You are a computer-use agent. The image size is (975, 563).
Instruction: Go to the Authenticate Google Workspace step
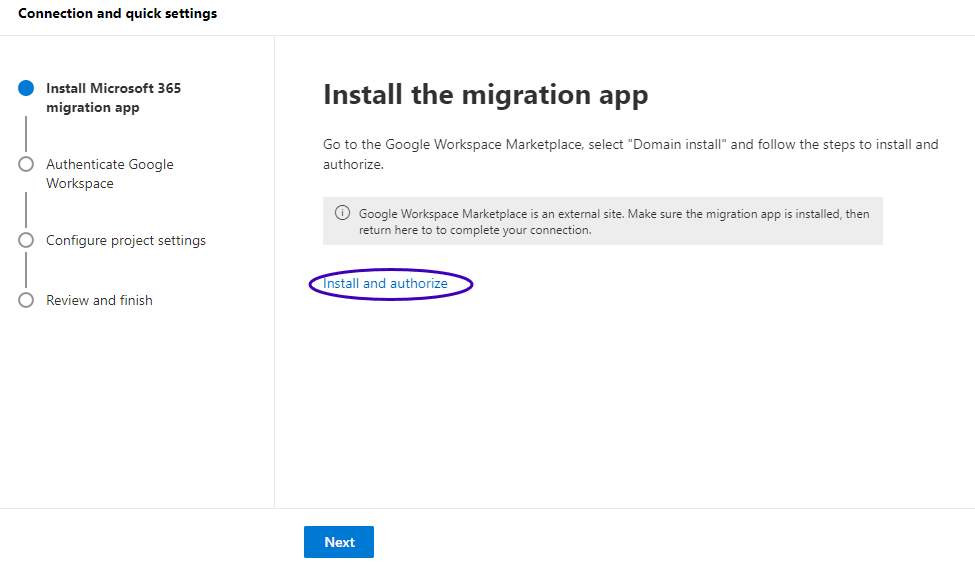pos(109,174)
